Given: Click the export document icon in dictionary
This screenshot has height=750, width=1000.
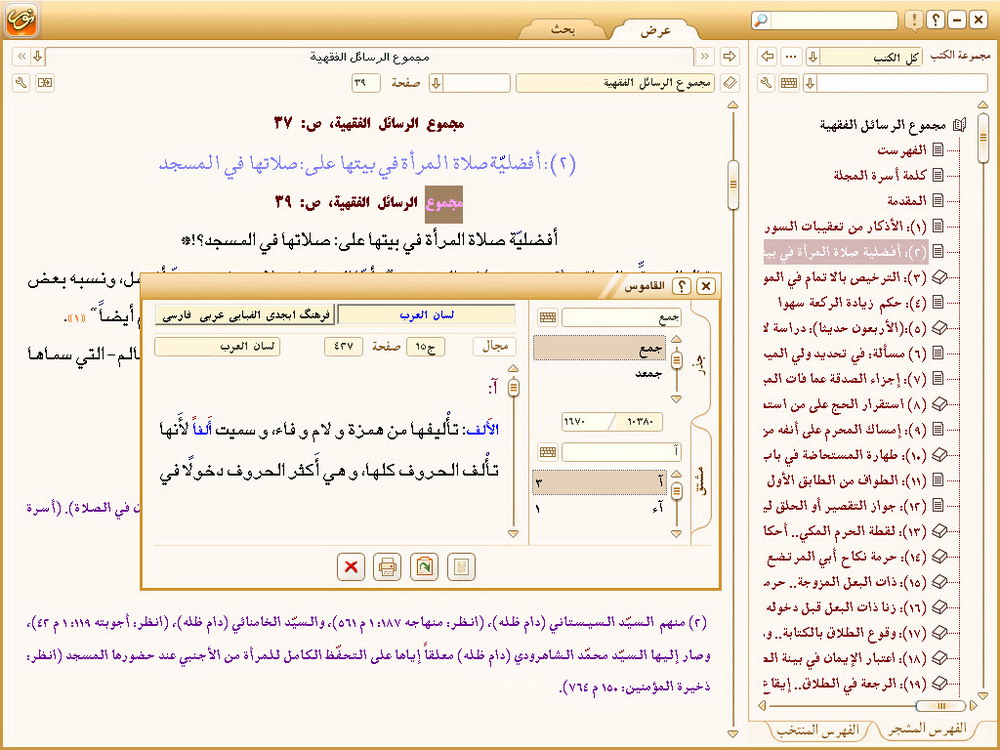Looking at the screenshot, I should 424,566.
